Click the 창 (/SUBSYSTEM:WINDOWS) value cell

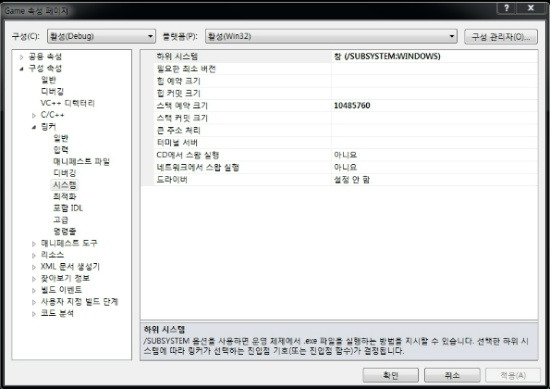pyautogui.click(x=434, y=56)
